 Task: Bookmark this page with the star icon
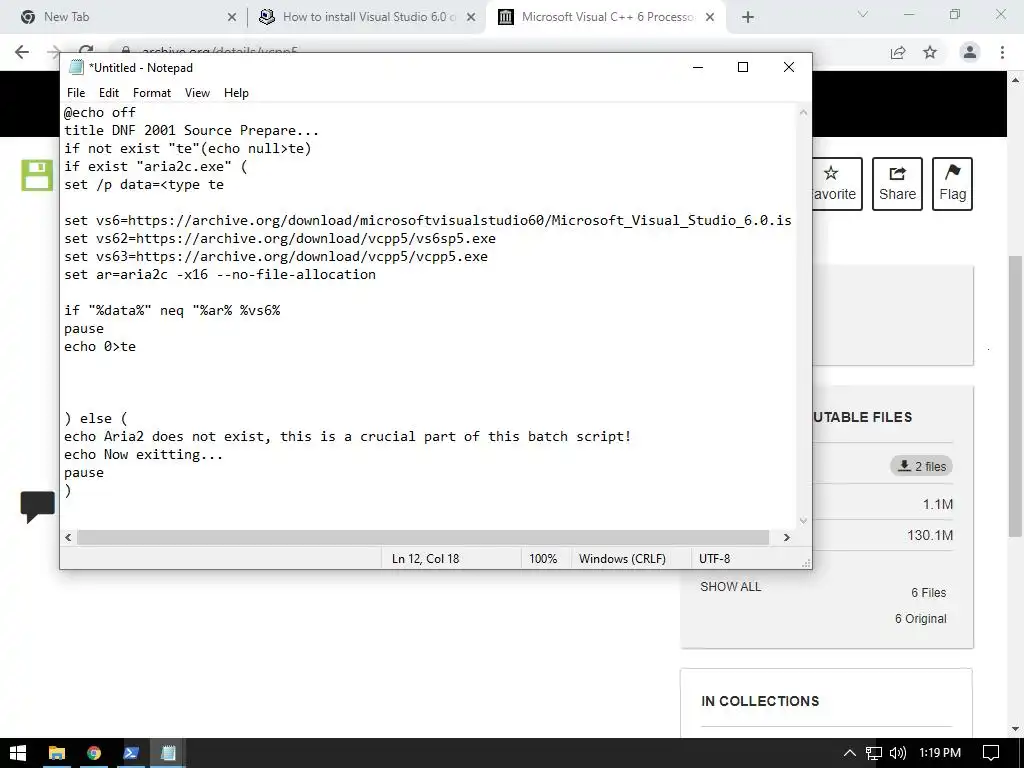click(x=930, y=52)
